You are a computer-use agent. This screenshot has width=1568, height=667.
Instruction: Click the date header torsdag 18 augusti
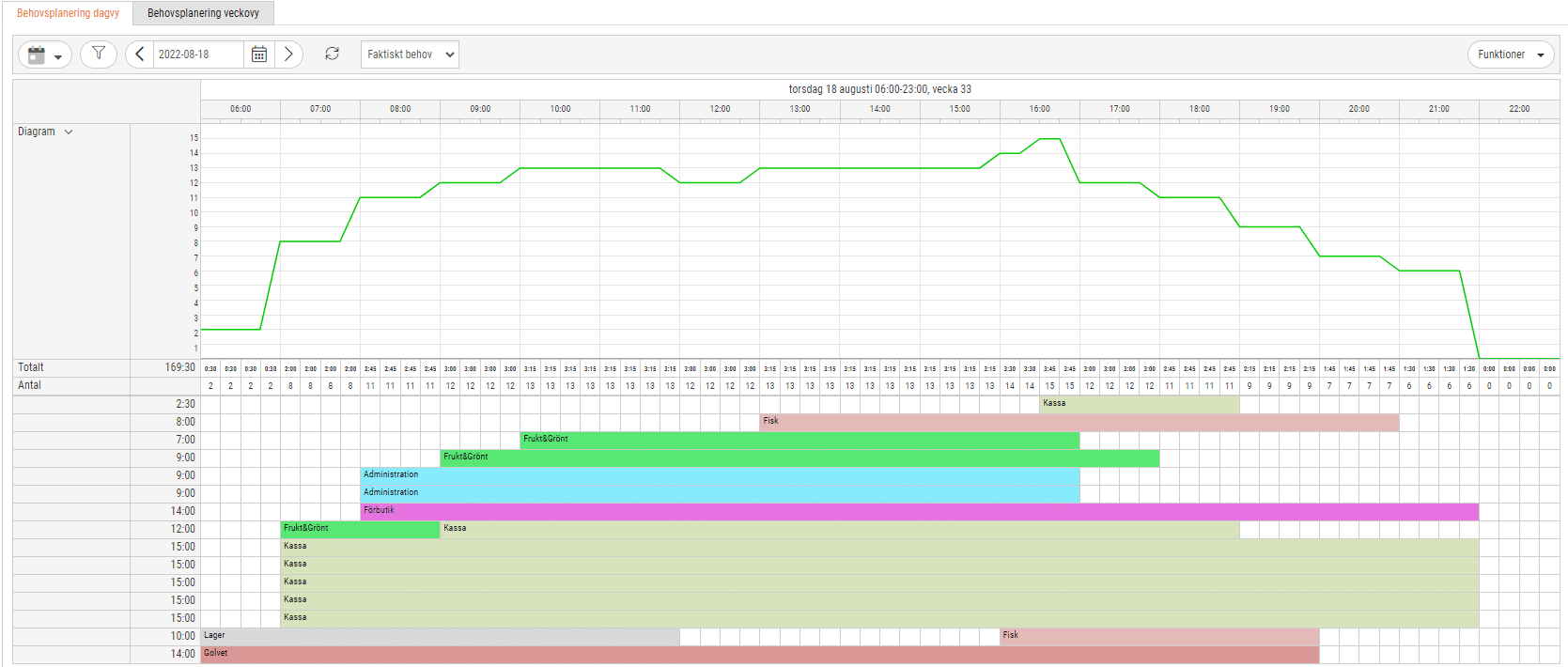(879, 89)
